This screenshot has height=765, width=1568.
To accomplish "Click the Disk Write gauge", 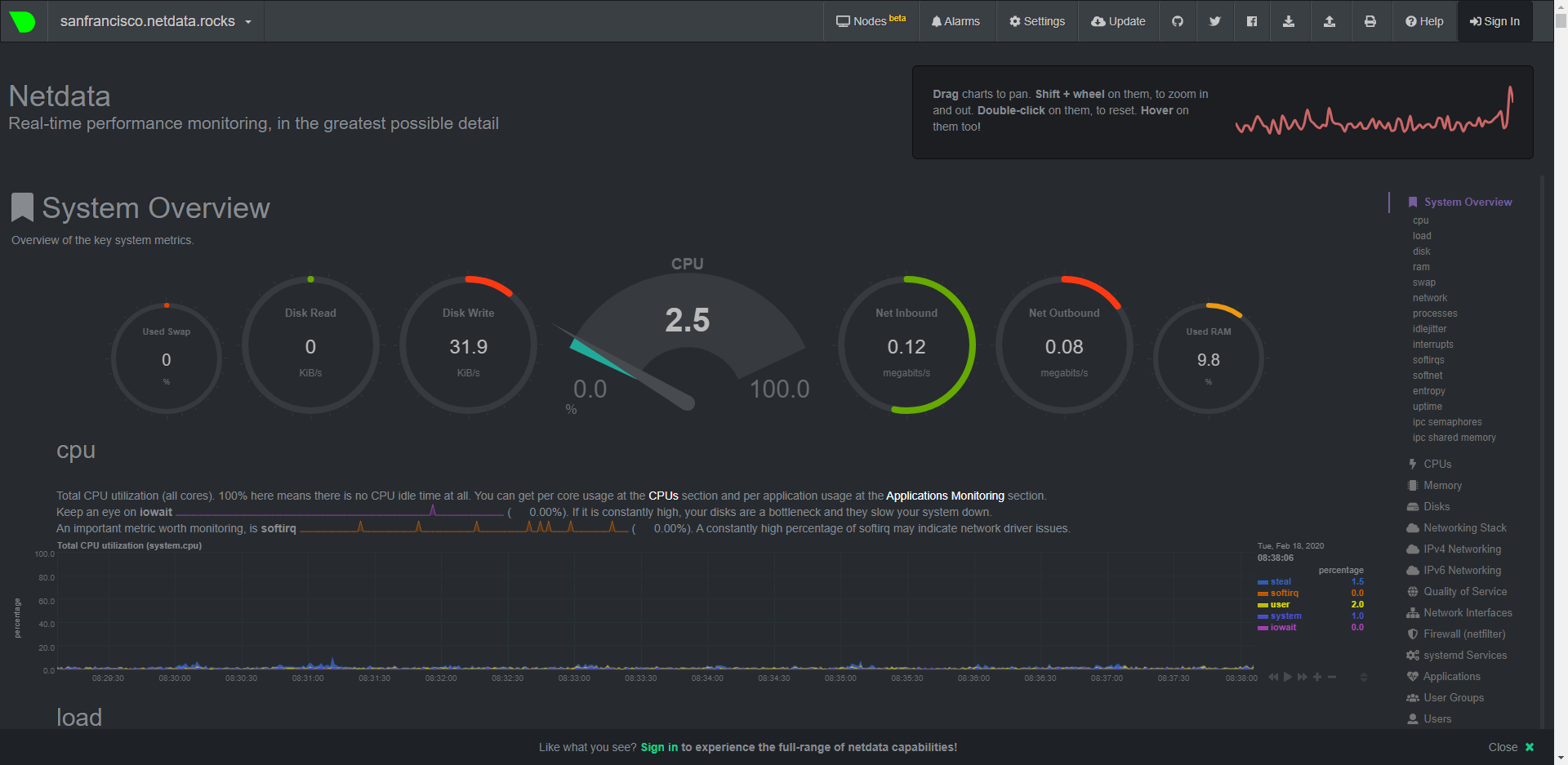I will [469, 345].
